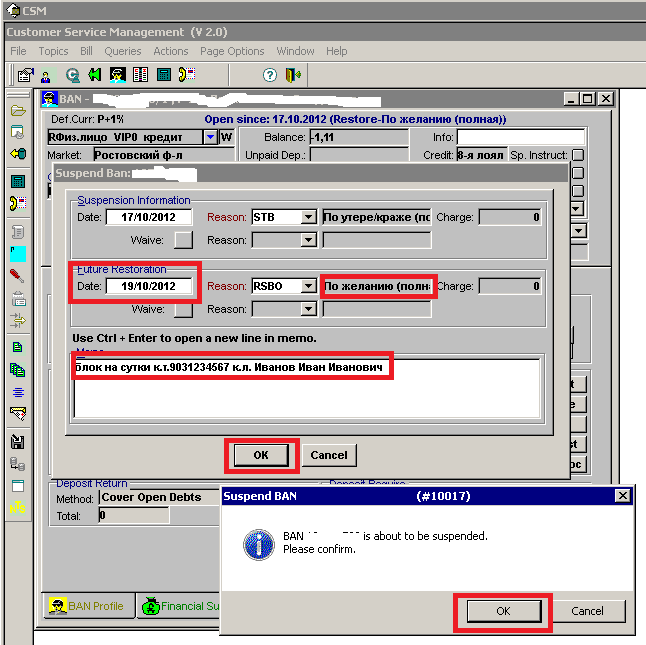Click the blank window icon in sidebar

18,486
